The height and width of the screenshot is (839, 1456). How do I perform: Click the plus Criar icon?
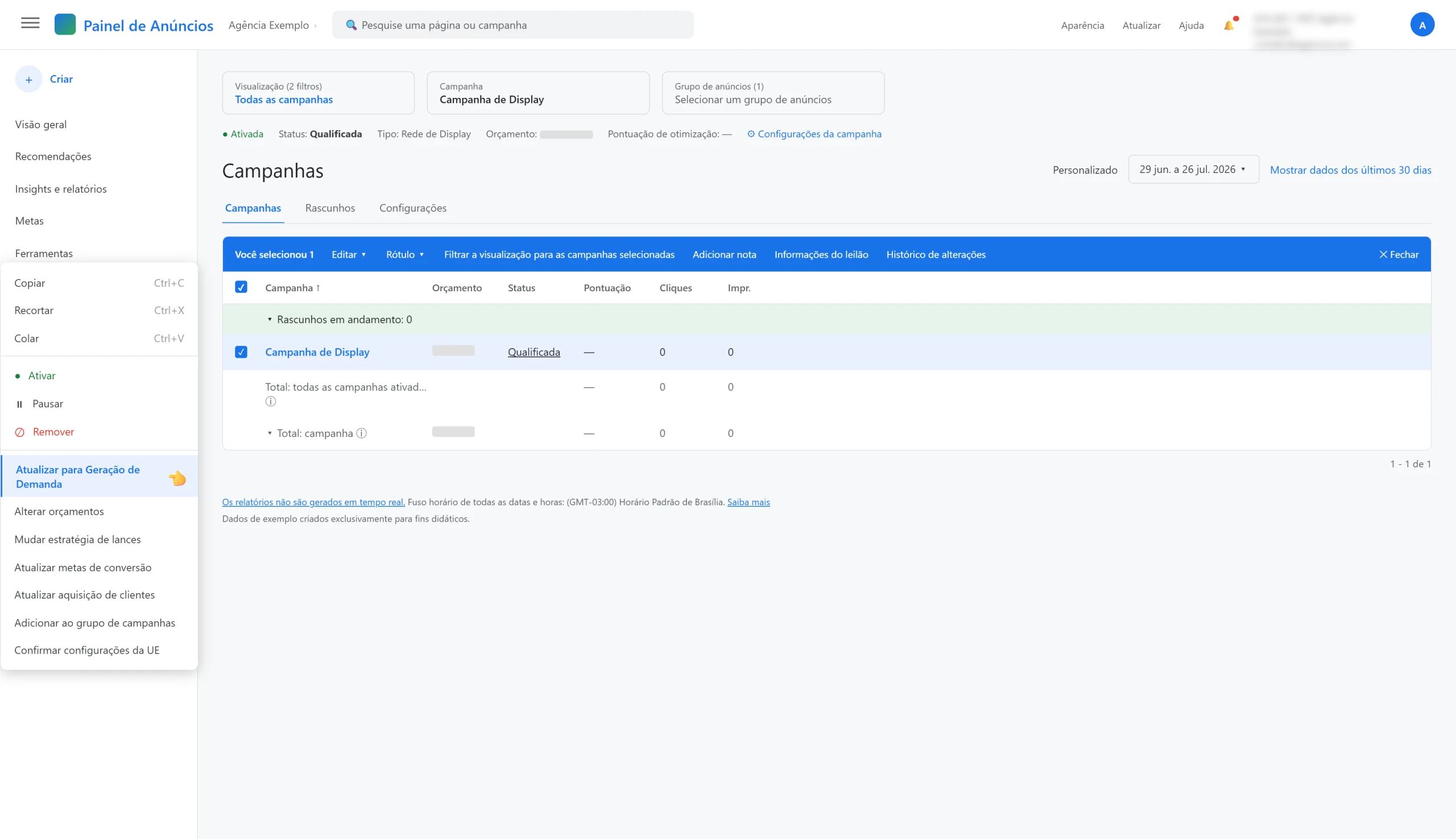click(x=29, y=80)
